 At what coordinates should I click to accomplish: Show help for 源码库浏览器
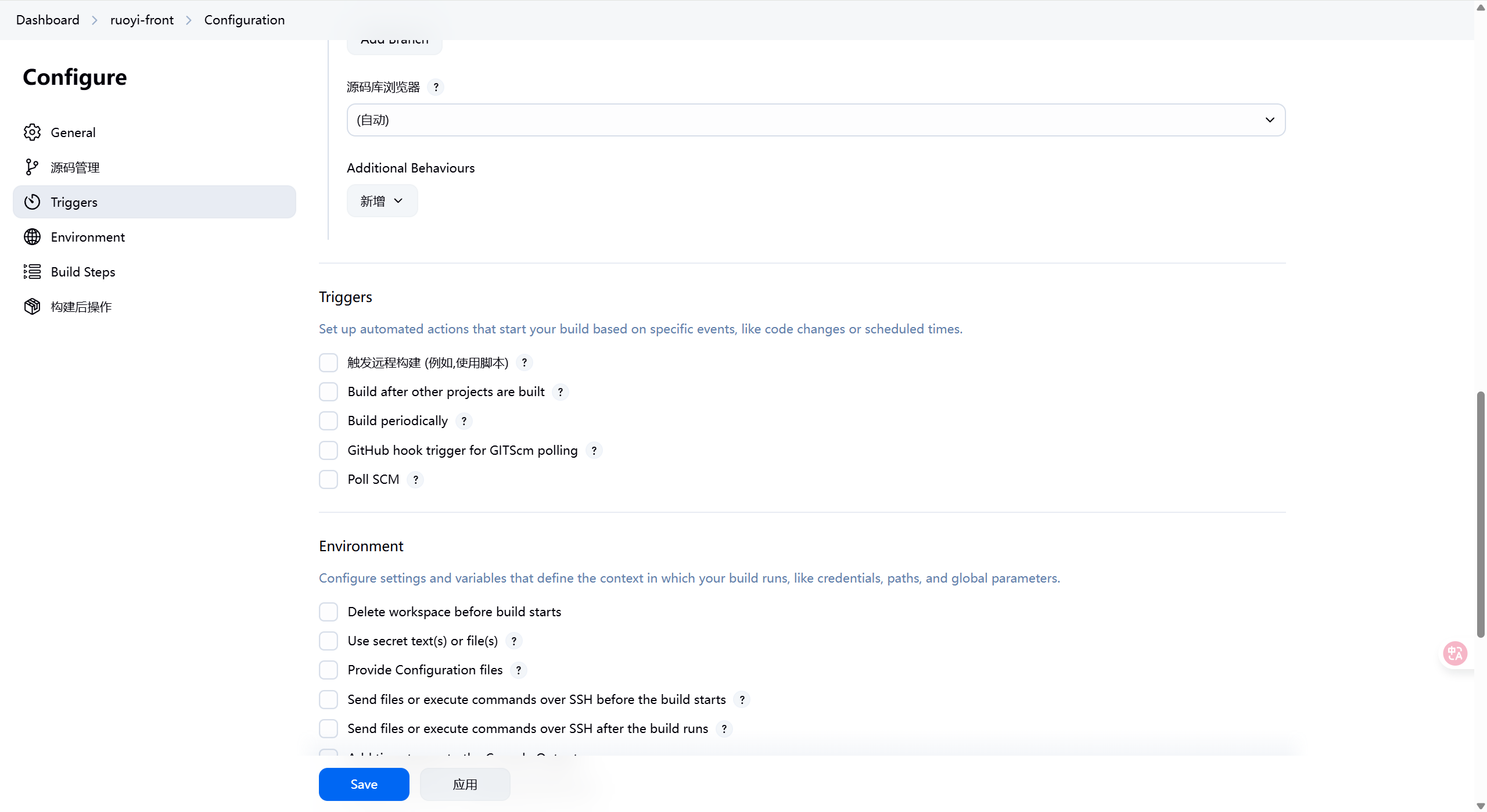pos(436,87)
